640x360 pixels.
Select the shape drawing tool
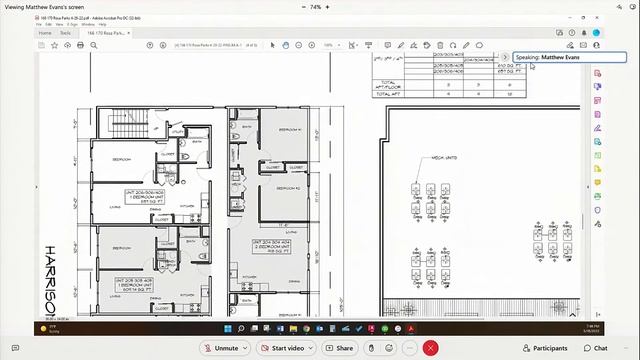pyautogui.click(x=479, y=45)
